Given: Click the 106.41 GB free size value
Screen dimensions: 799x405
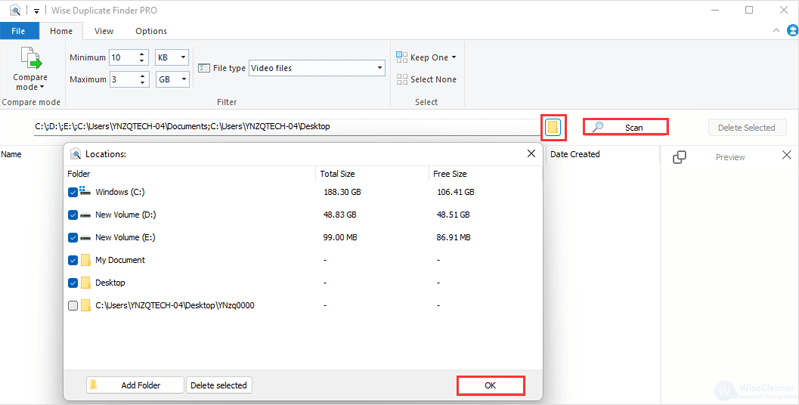Looking at the screenshot, I should [456, 193].
